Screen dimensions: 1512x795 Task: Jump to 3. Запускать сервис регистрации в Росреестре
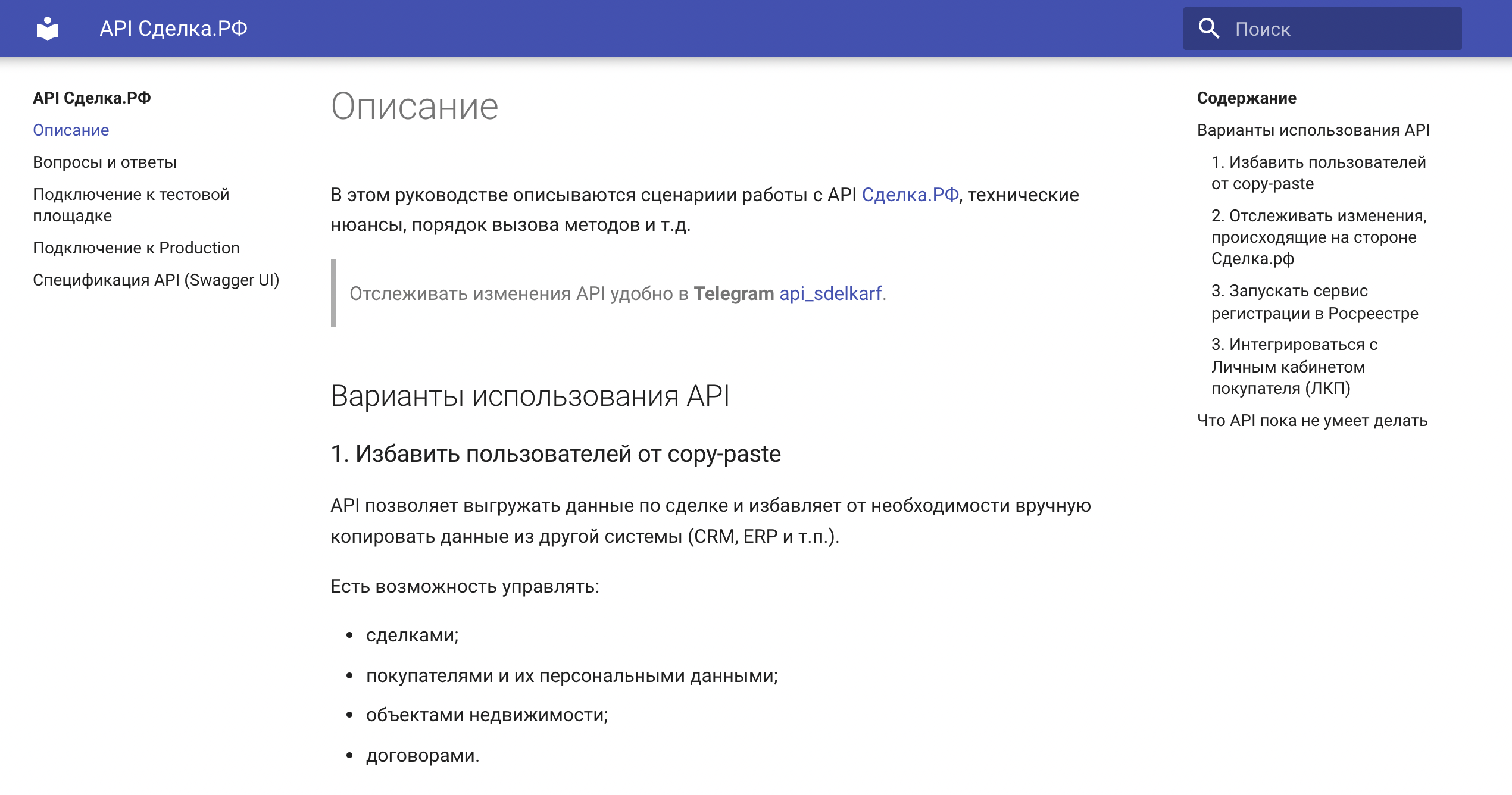1315,302
